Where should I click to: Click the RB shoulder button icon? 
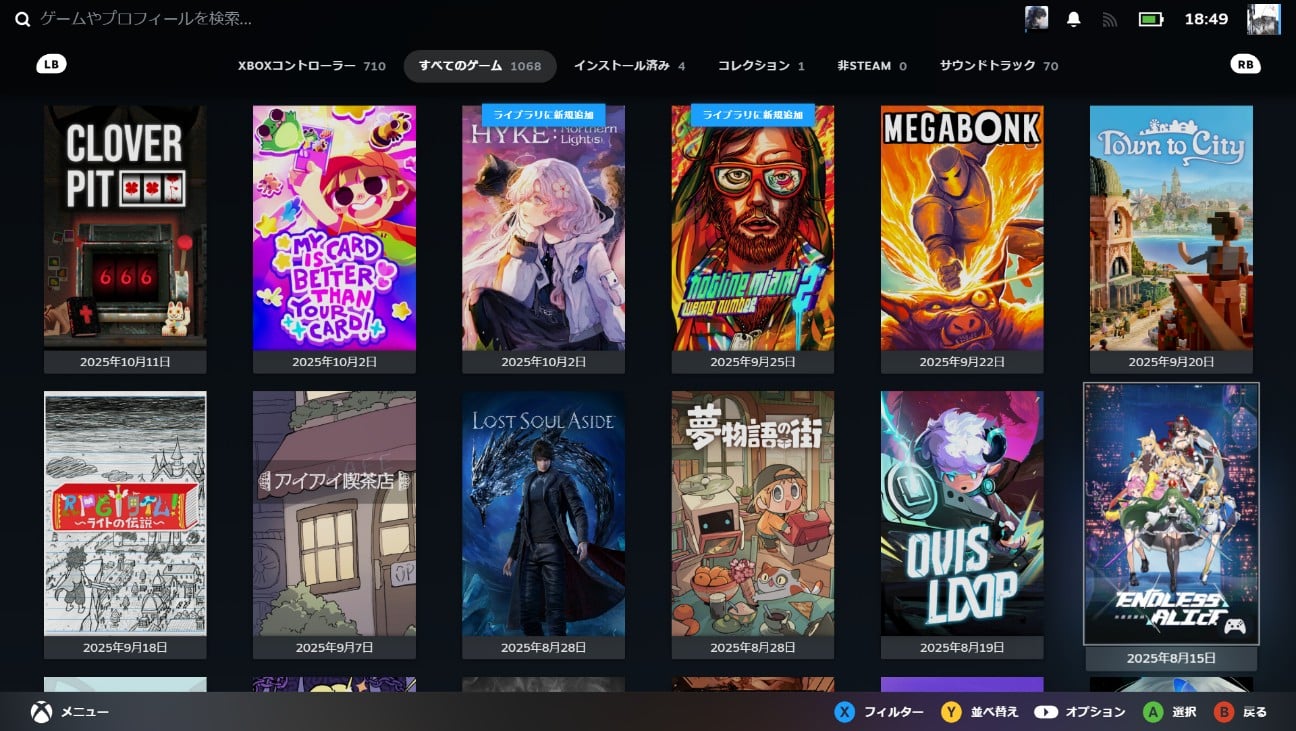click(x=1245, y=65)
